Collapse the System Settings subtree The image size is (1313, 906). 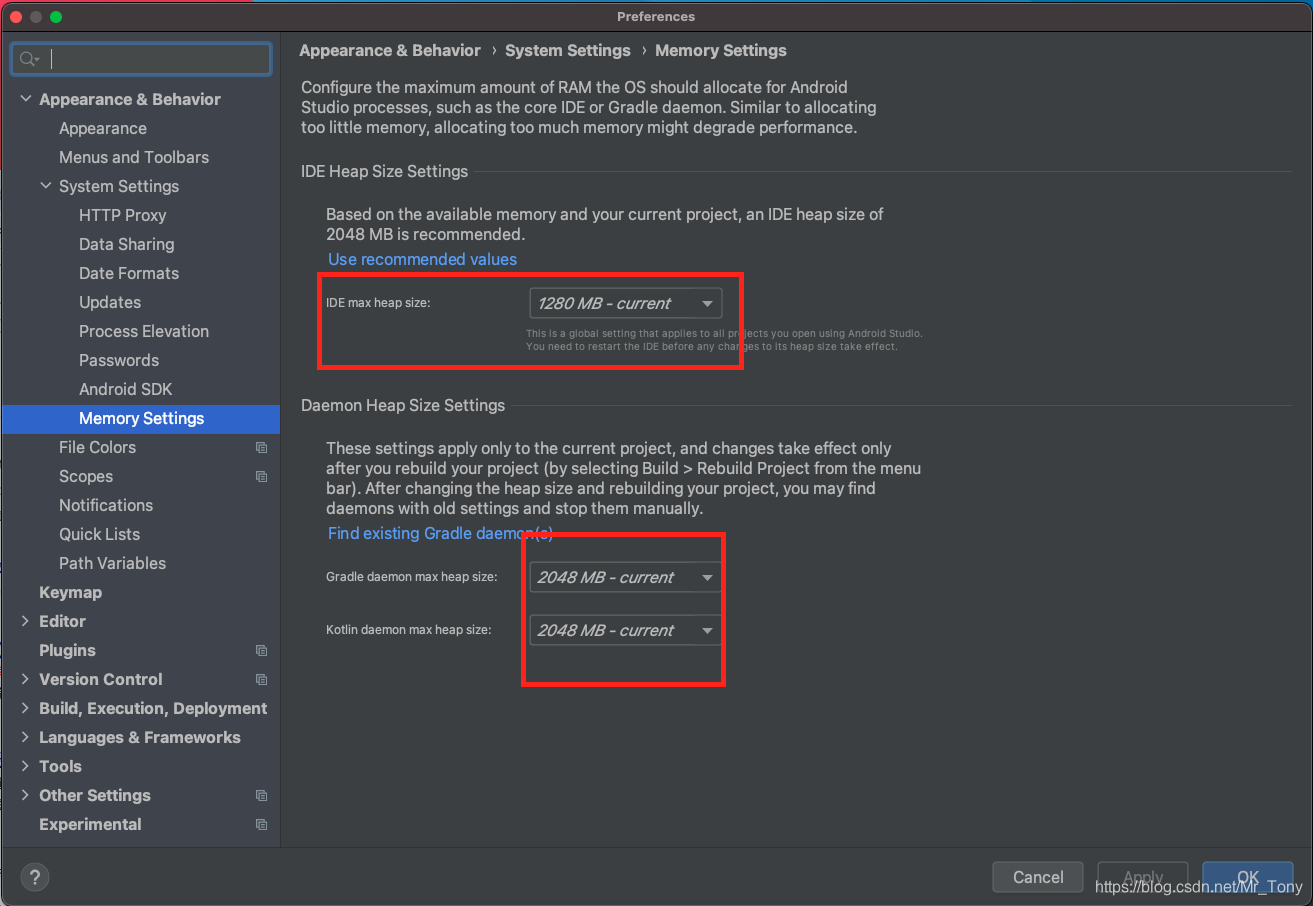coord(46,186)
